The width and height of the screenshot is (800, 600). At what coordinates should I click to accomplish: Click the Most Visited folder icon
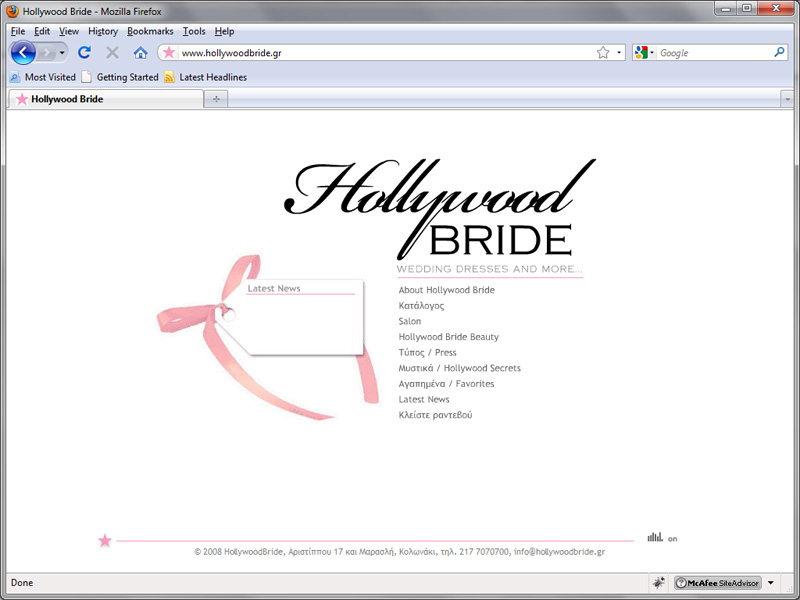(15, 77)
